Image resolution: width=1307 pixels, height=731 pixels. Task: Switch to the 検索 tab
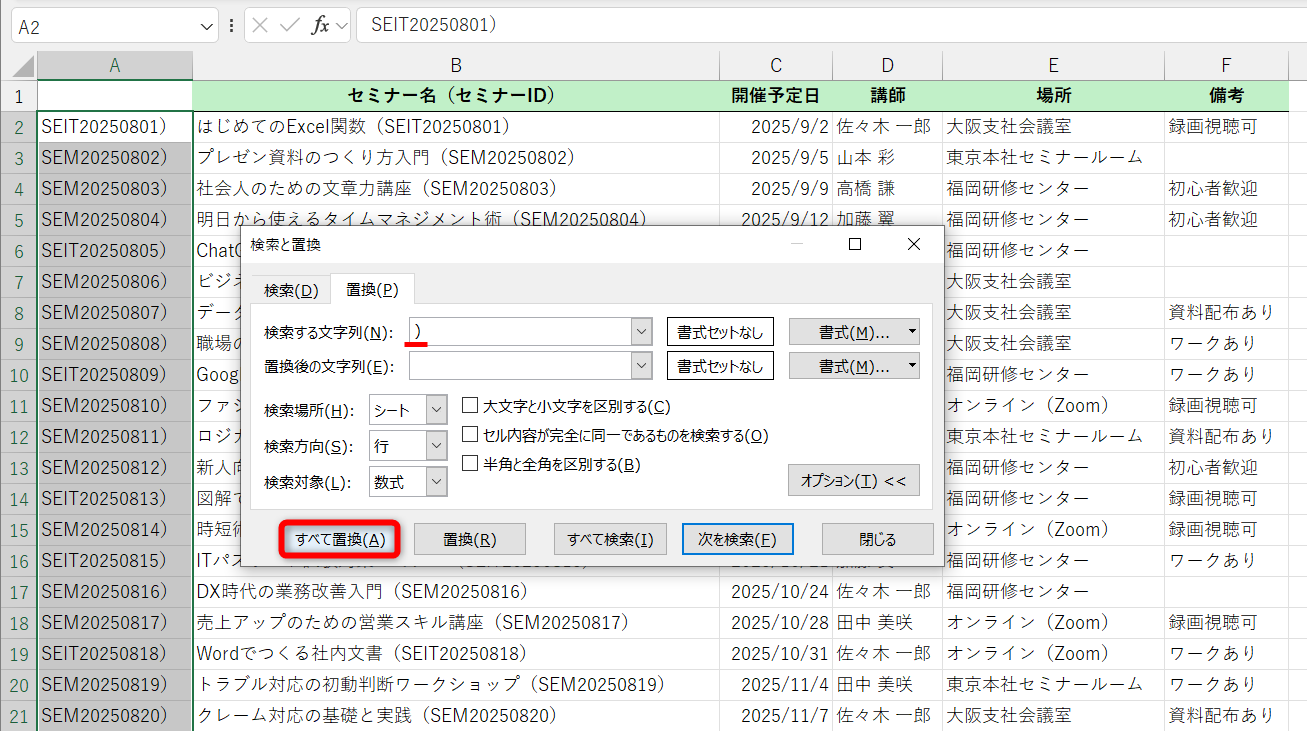(290, 289)
